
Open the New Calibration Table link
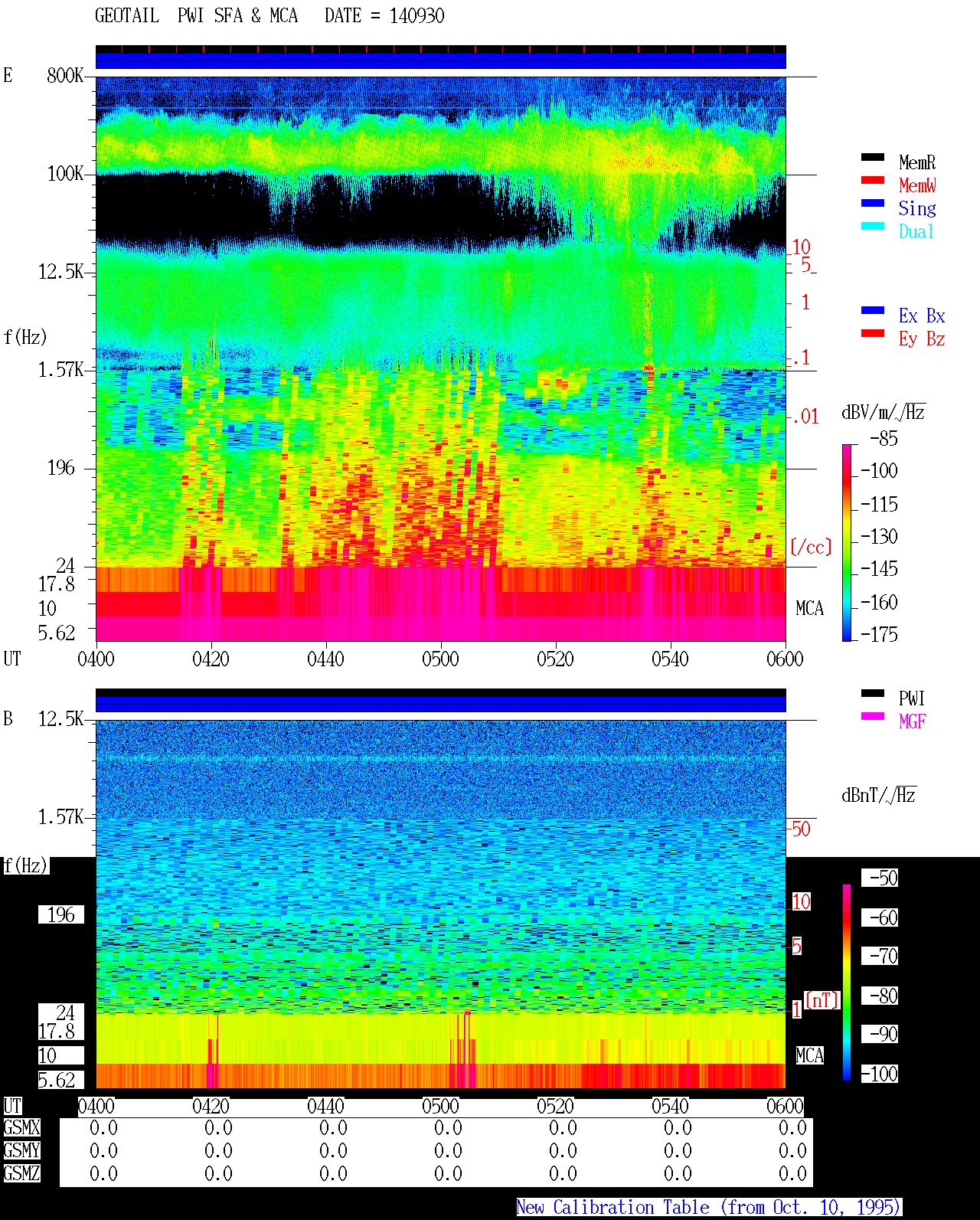(x=709, y=1208)
